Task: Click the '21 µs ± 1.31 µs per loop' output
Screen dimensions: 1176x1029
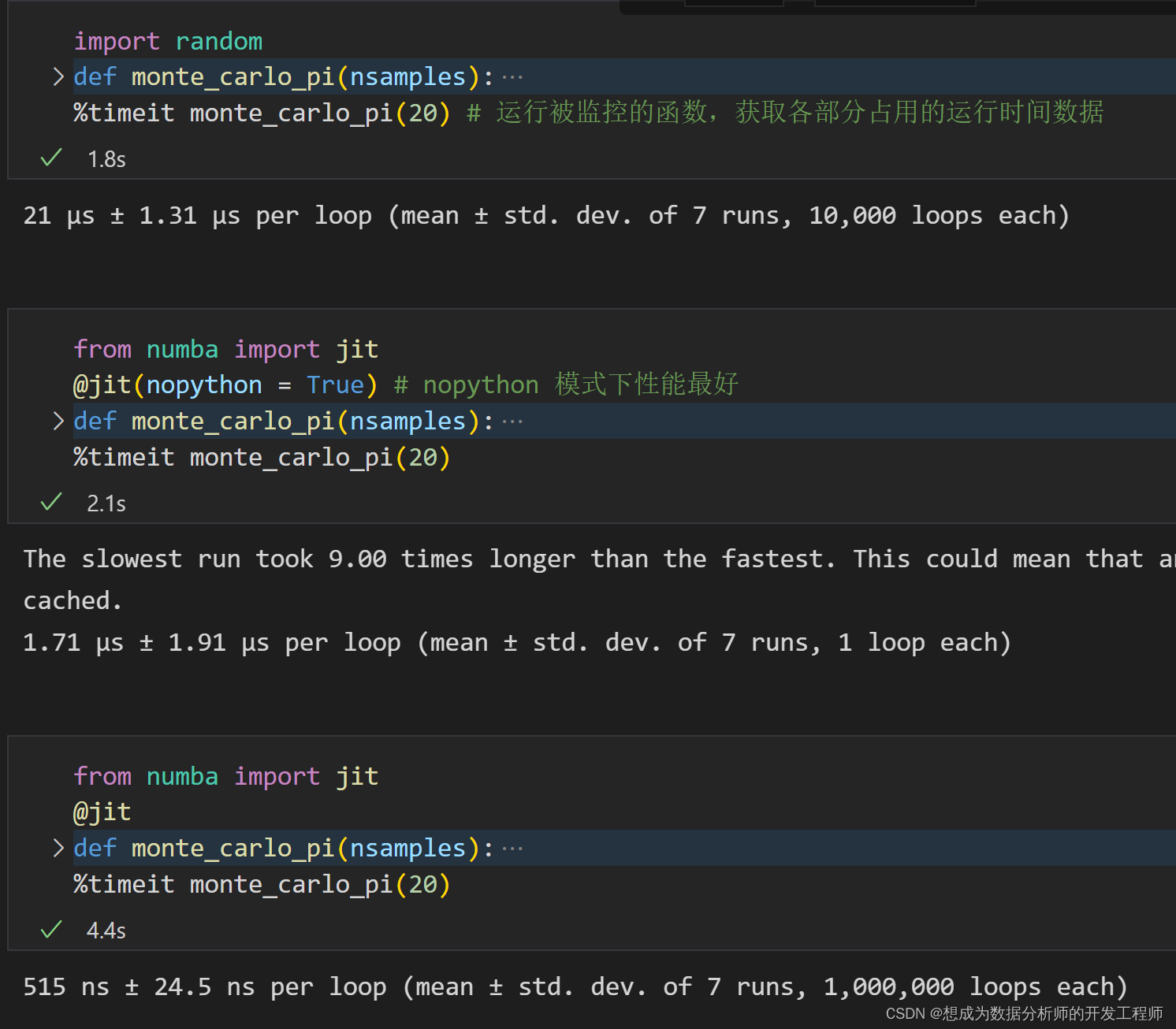Action: click(x=546, y=215)
